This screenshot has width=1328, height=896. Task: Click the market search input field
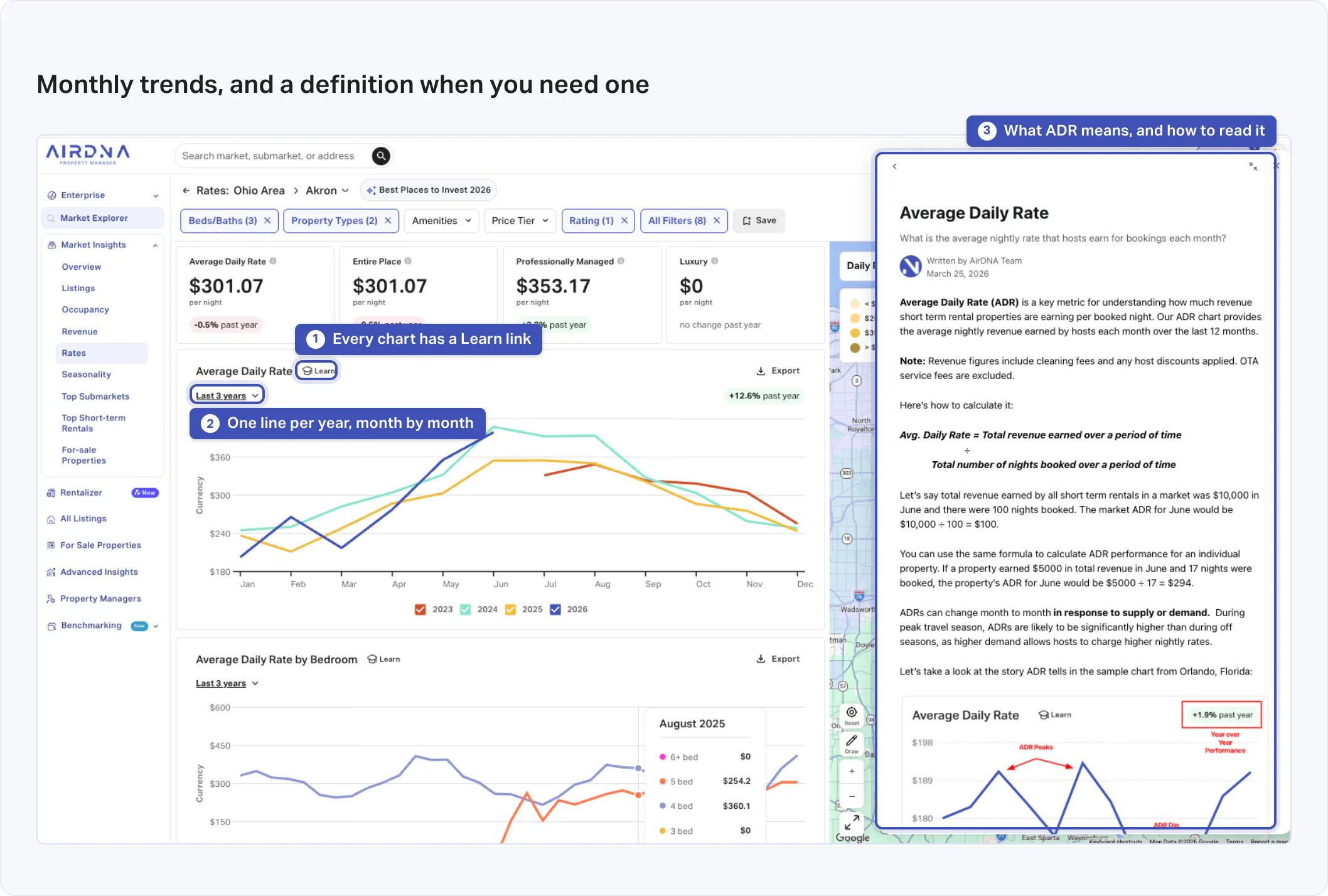click(x=268, y=156)
